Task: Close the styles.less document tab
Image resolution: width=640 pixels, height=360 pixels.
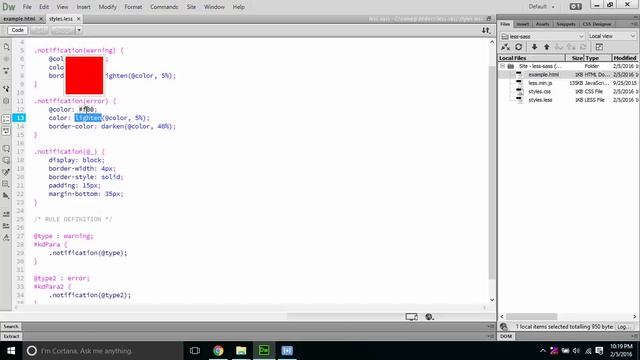Action: pyautogui.click(x=78, y=19)
